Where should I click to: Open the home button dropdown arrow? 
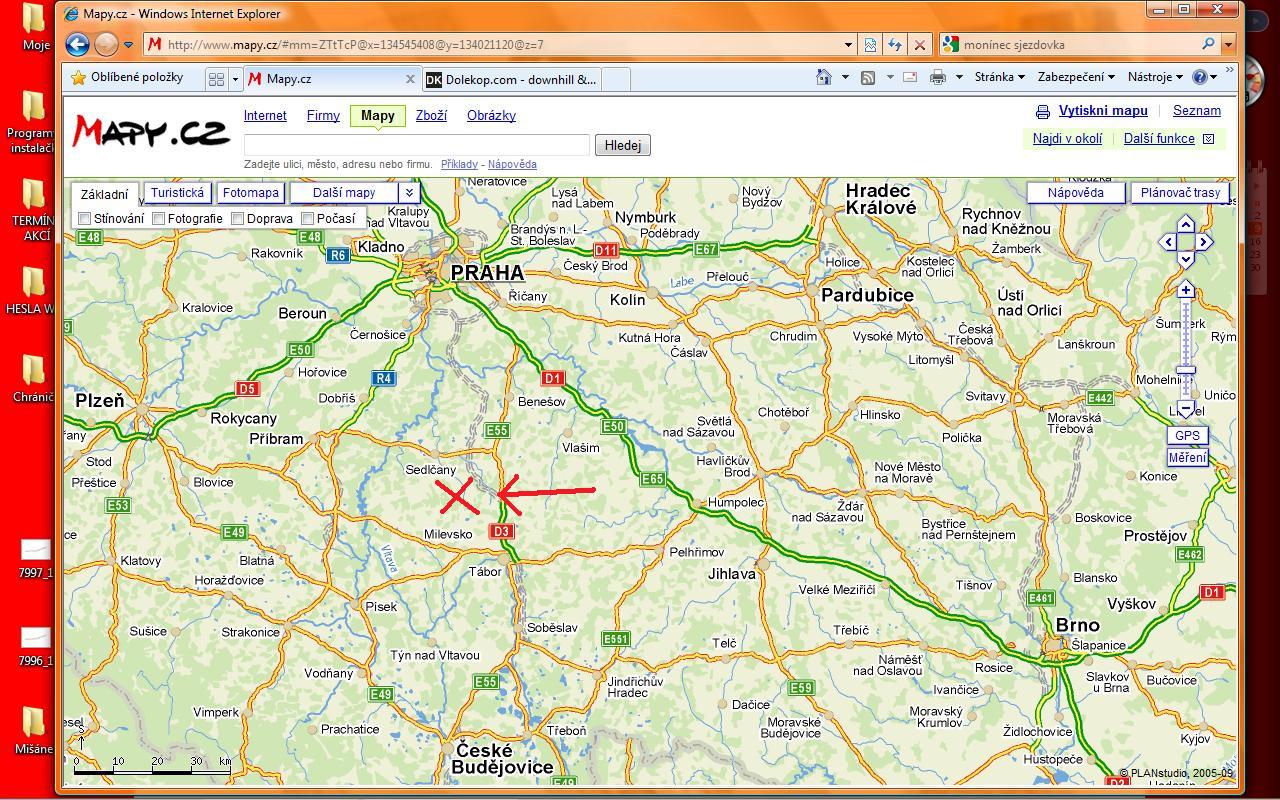click(845, 77)
